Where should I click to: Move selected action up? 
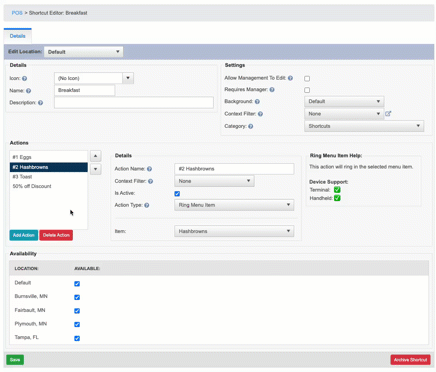click(x=96, y=156)
